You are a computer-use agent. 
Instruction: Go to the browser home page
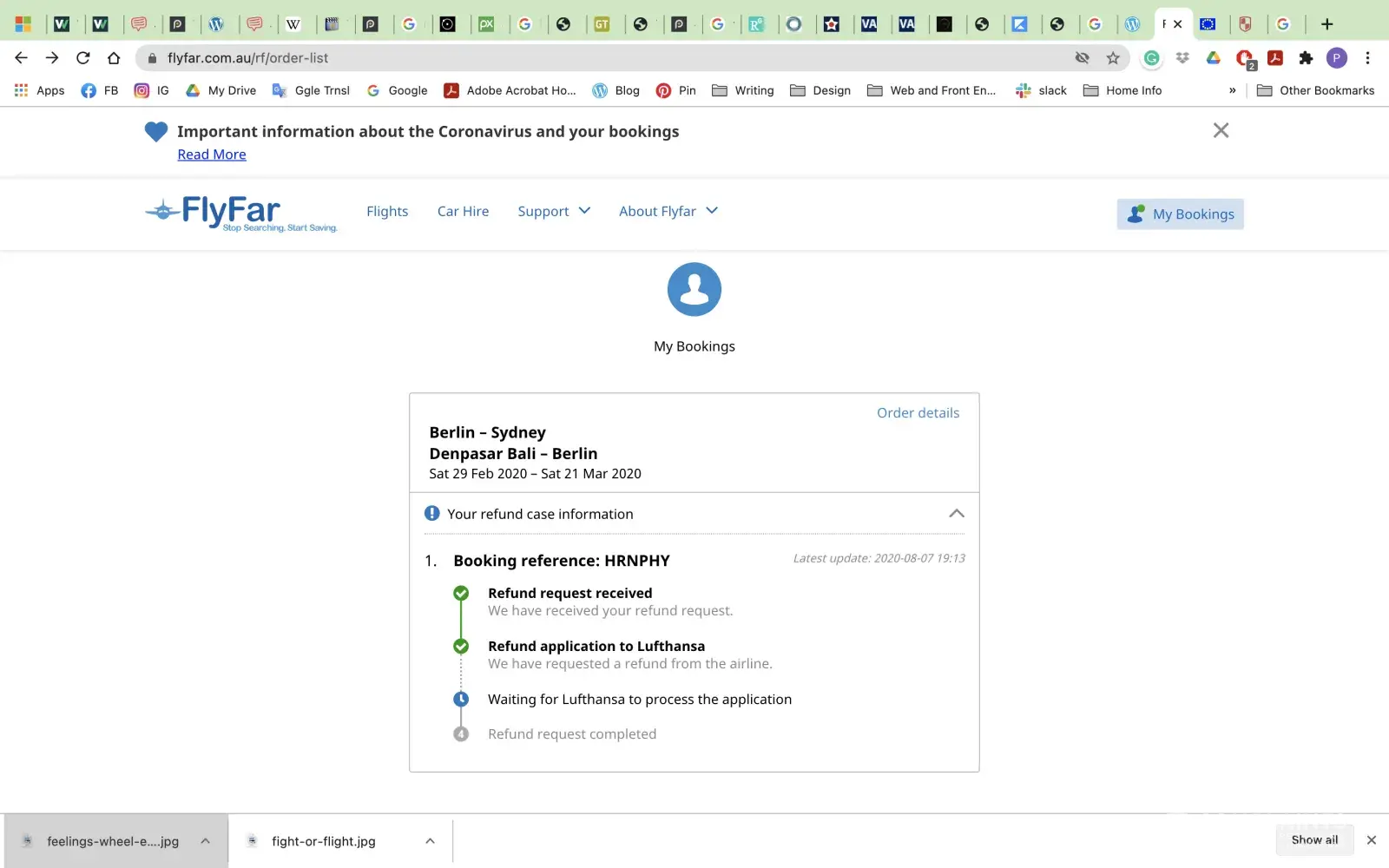pyautogui.click(x=114, y=58)
